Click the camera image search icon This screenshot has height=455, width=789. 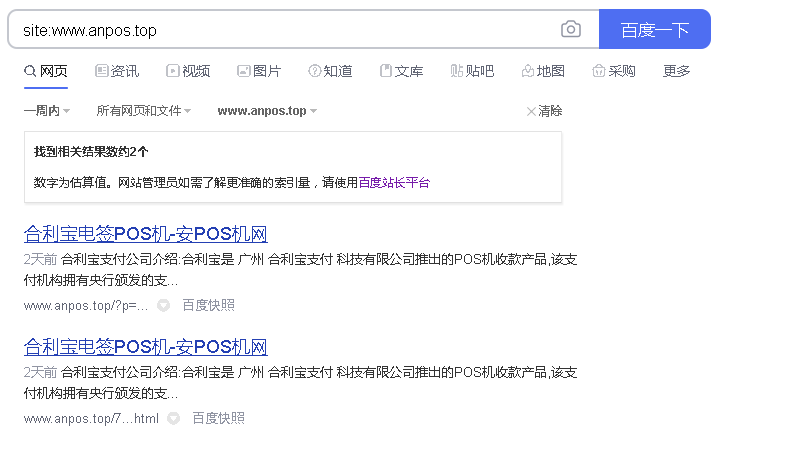click(570, 30)
